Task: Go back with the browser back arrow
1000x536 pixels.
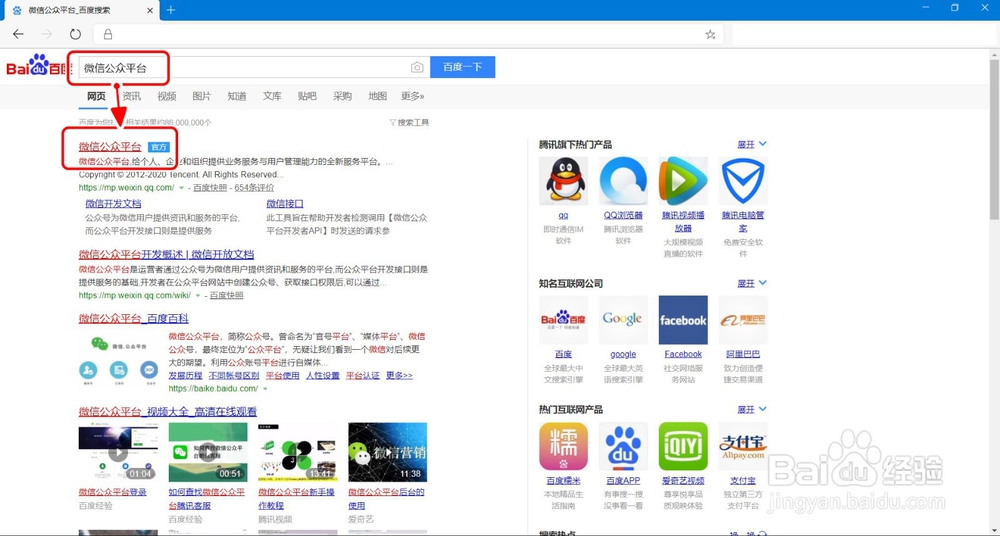Action: click(18, 34)
